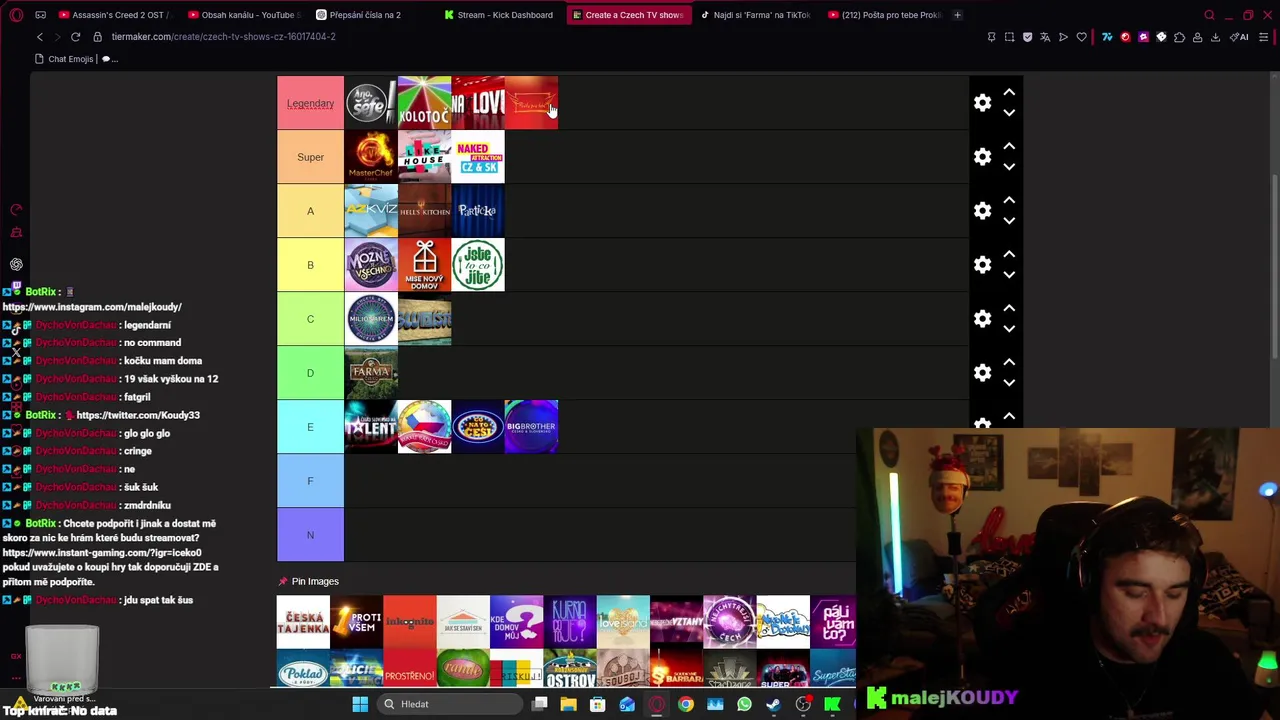Image resolution: width=1280 pixels, height=720 pixels.
Task: Switch to Najdi si Farma TikTok tab
Action: click(755, 15)
